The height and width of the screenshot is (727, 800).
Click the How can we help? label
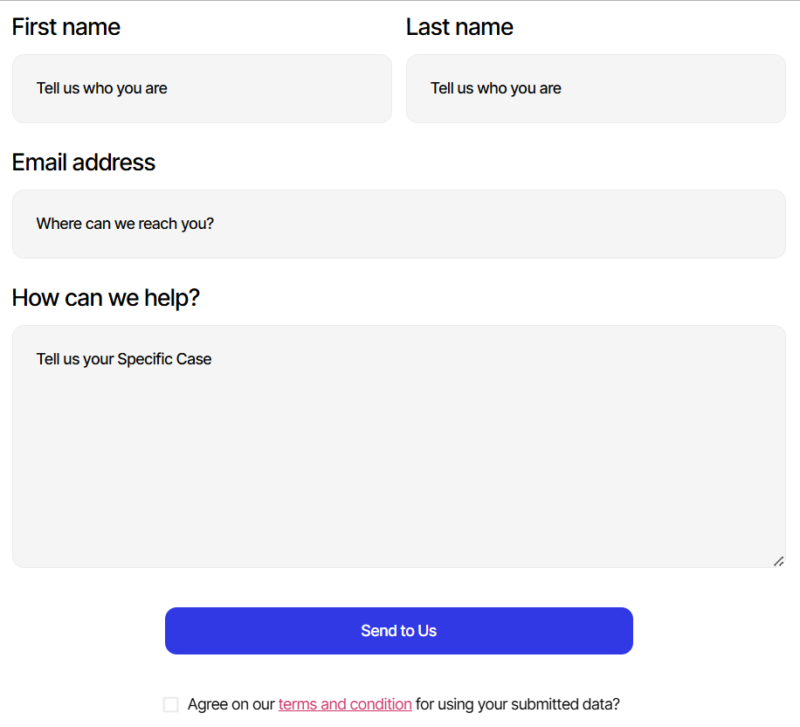(106, 298)
